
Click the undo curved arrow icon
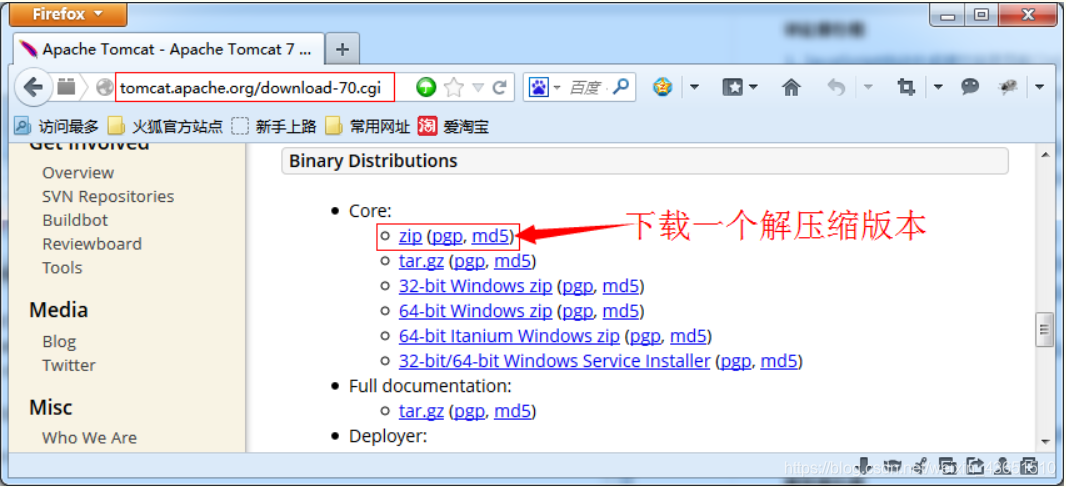click(x=836, y=86)
